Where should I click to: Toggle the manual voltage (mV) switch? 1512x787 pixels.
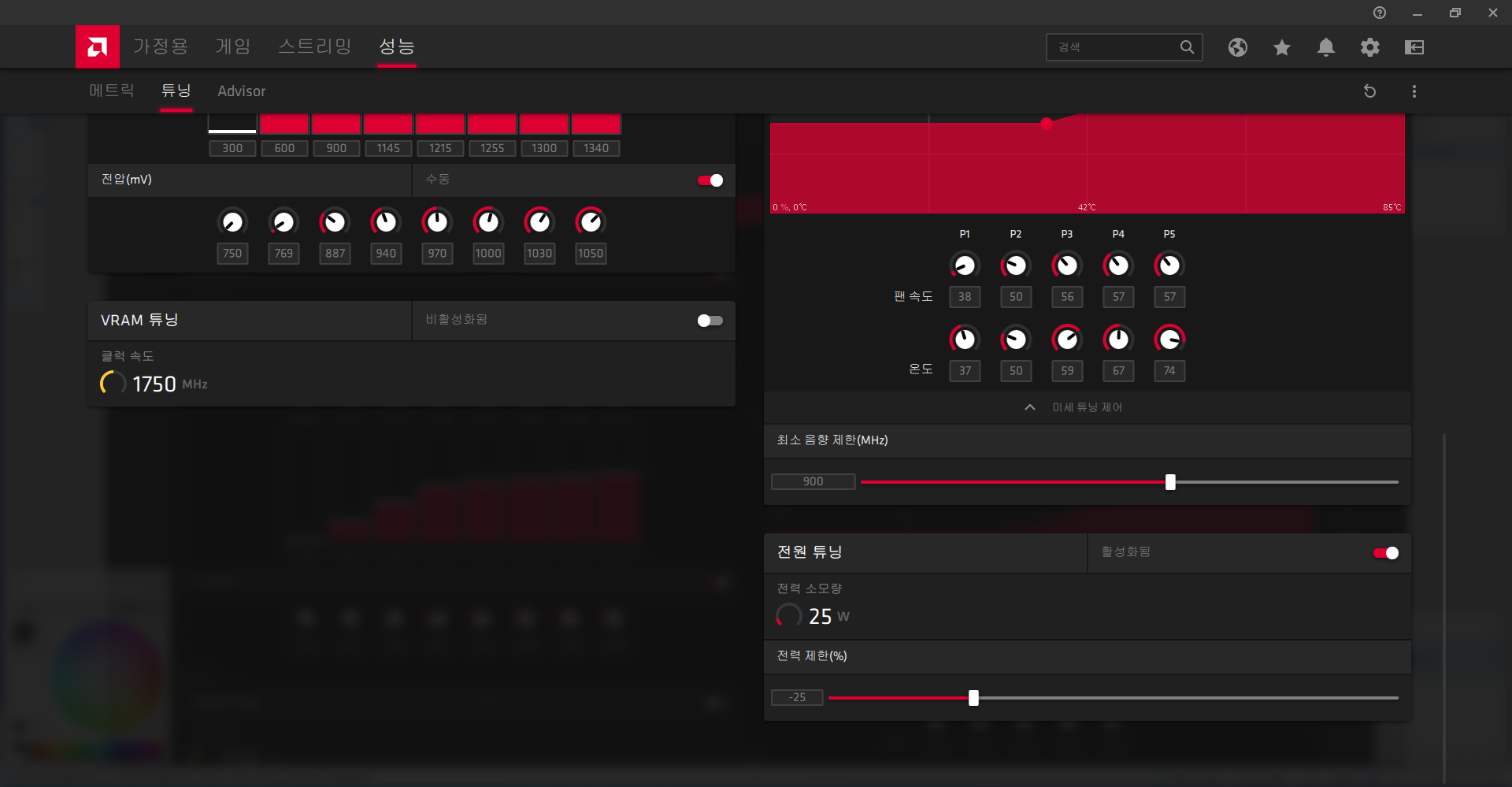click(x=710, y=180)
